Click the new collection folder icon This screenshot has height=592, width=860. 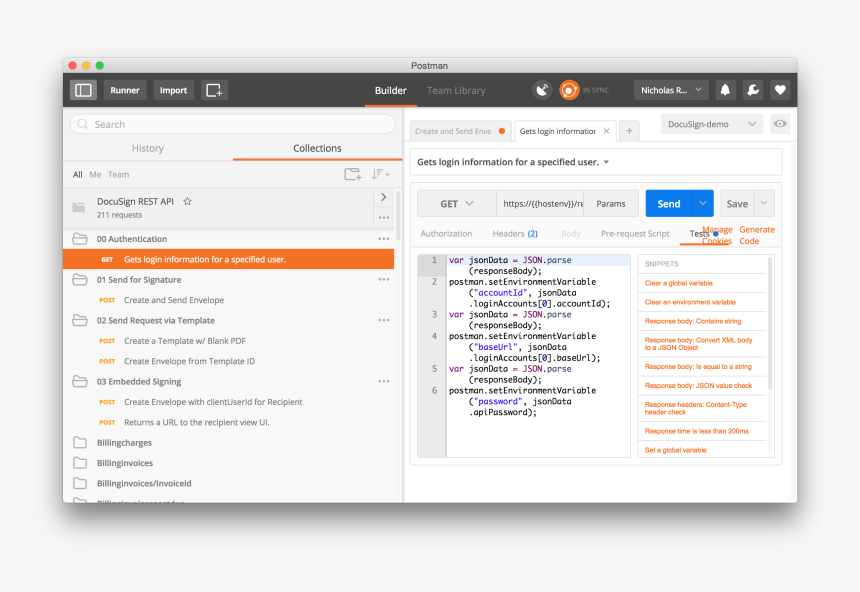(353, 174)
